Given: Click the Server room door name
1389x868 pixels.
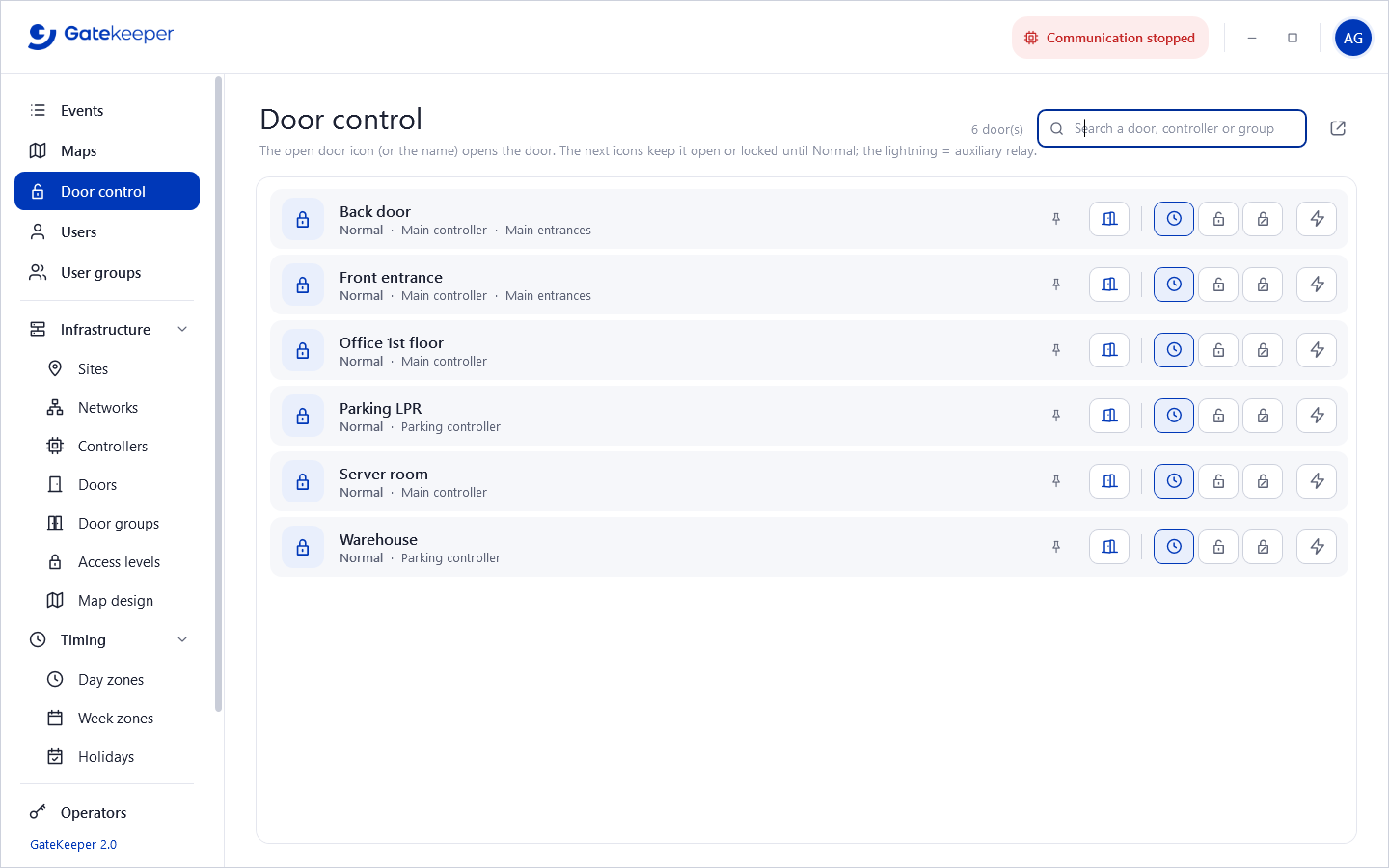Looking at the screenshot, I should tap(384, 474).
